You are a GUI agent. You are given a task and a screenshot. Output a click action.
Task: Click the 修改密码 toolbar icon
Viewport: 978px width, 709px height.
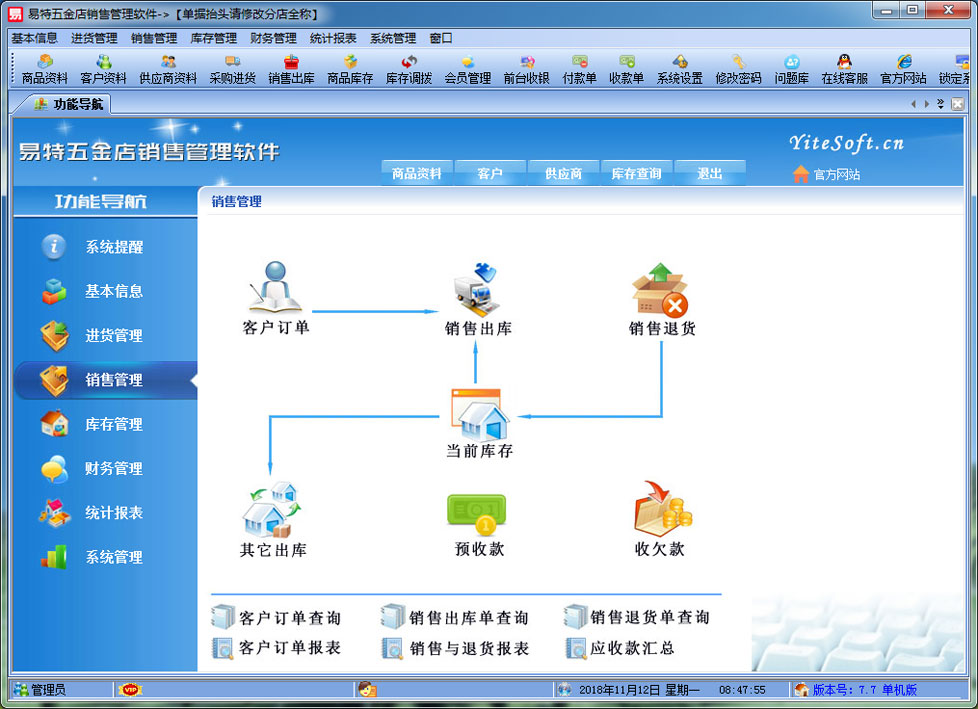pyautogui.click(x=738, y=69)
